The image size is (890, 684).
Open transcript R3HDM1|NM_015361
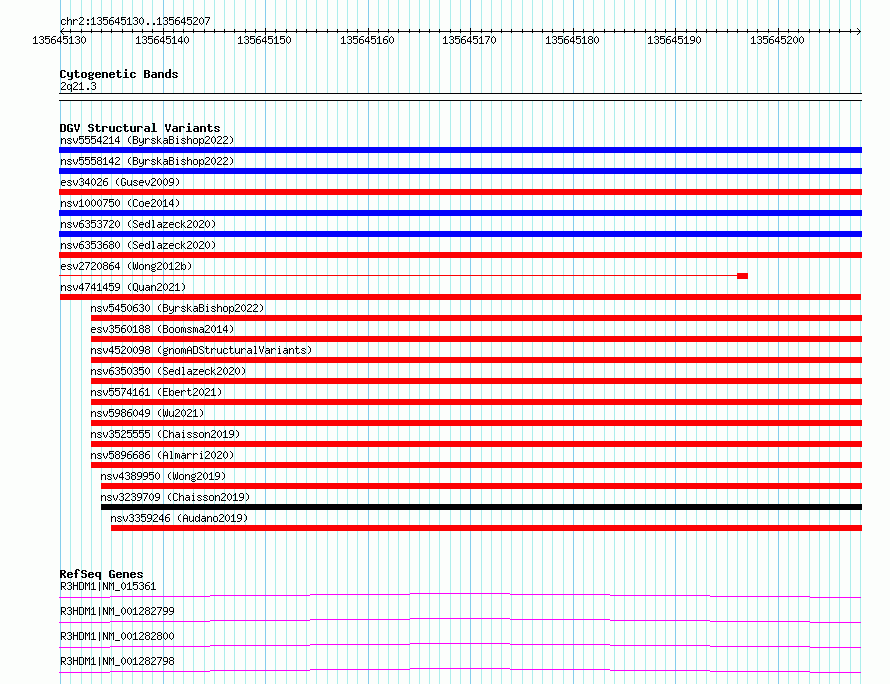pos(108,586)
